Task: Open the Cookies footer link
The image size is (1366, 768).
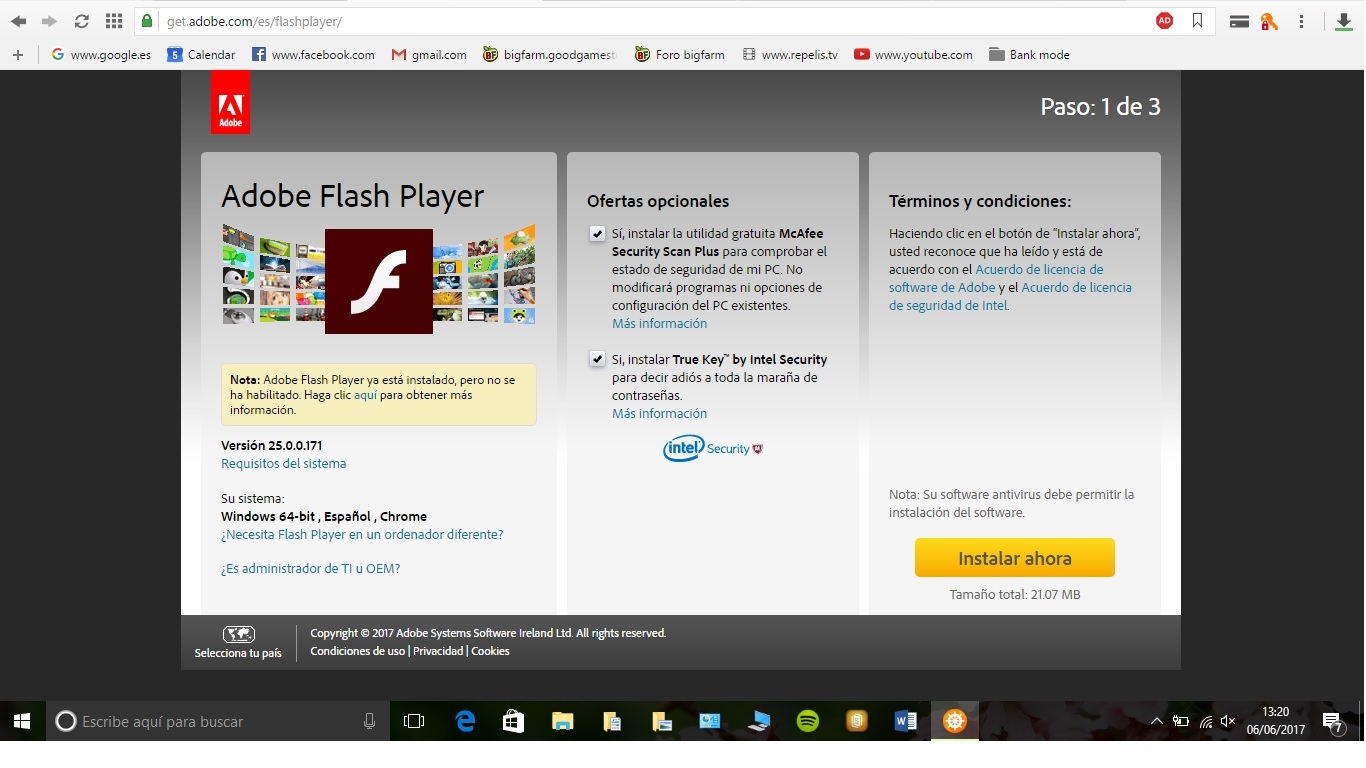Action: pyautogui.click(x=490, y=651)
